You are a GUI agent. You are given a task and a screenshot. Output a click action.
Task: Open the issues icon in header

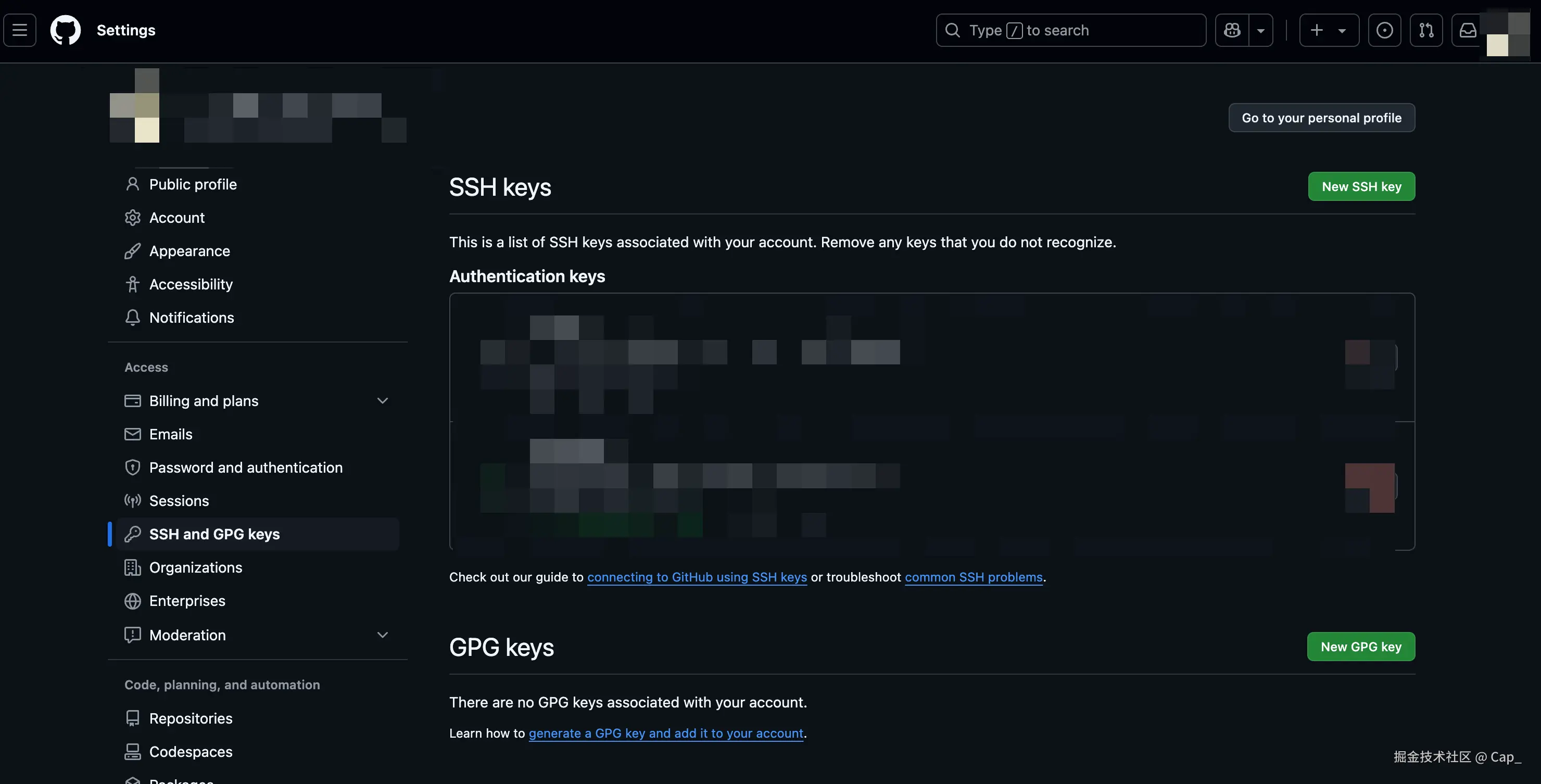coord(1384,30)
